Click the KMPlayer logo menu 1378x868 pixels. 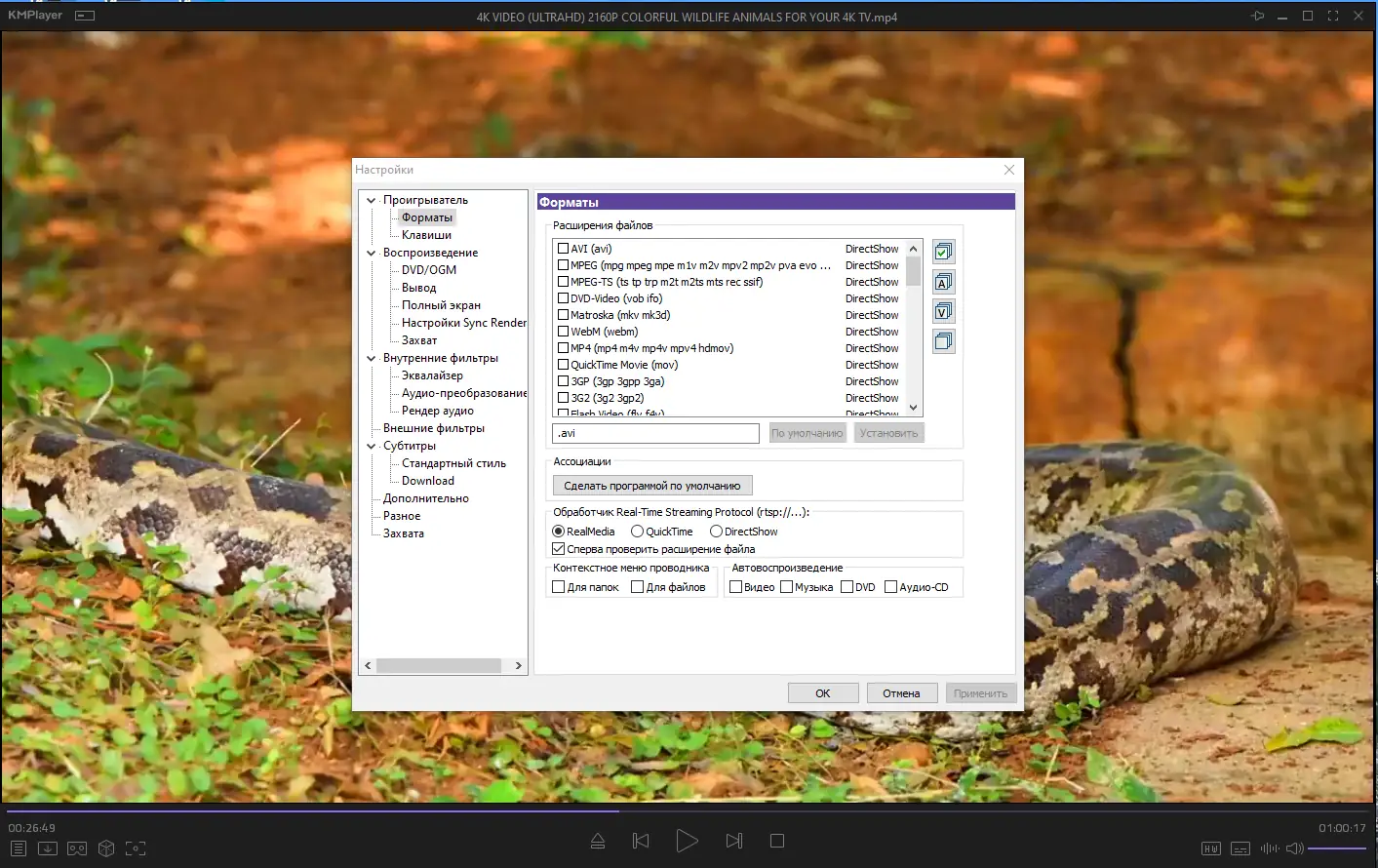[35, 16]
